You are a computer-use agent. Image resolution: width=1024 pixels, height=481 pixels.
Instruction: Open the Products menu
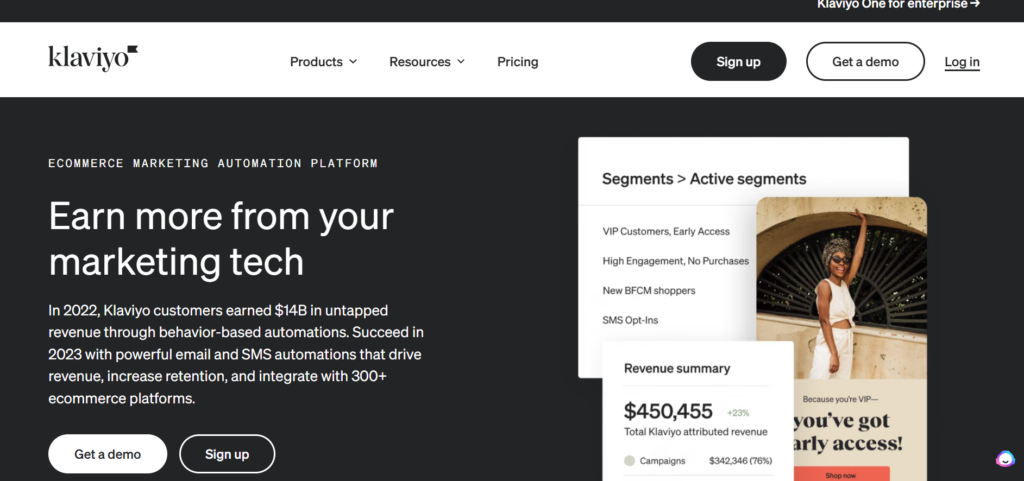coord(316,62)
